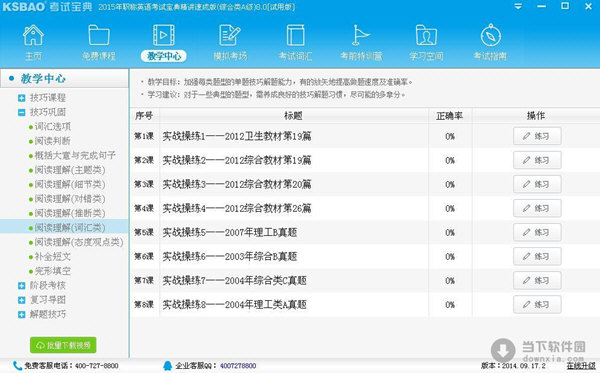This screenshot has height=373, width=600.
Task: Click 练习 button for 第6课
Action: [537, 256]
